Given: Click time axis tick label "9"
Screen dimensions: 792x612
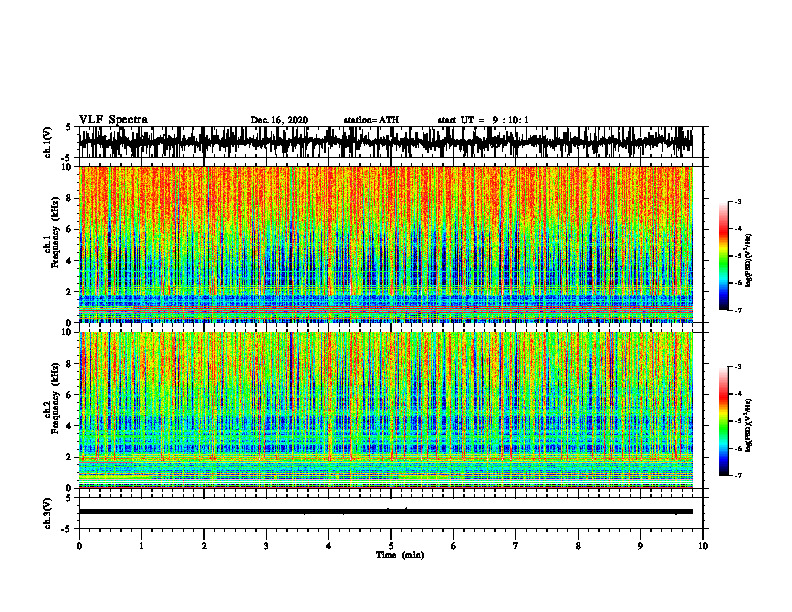Looking at the screenshot, I should 640,546.
